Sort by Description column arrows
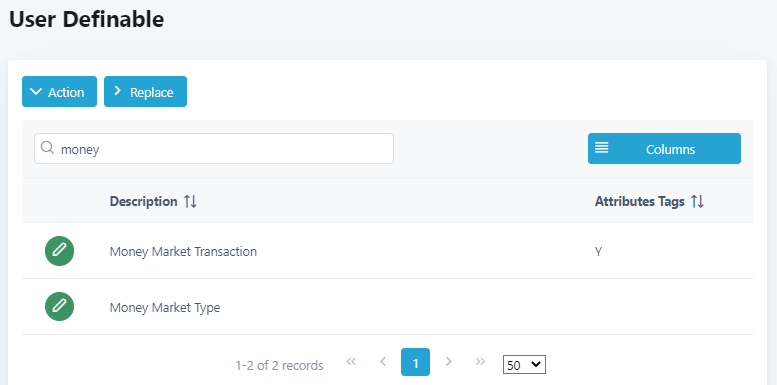777x385 pixels. click(190, 201)
